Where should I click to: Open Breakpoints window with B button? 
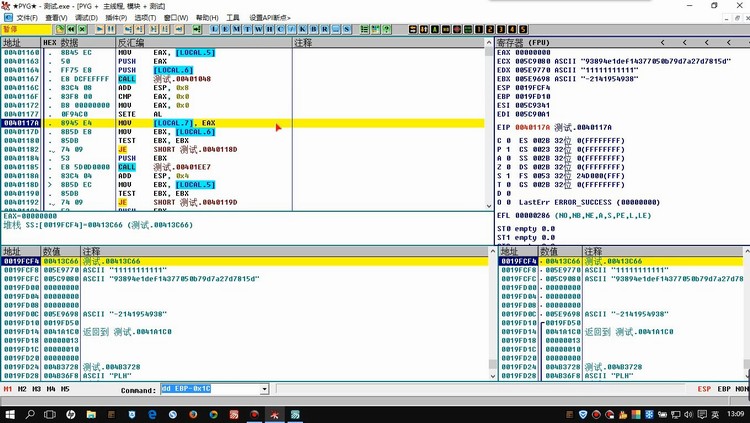(x=313, y=29)
